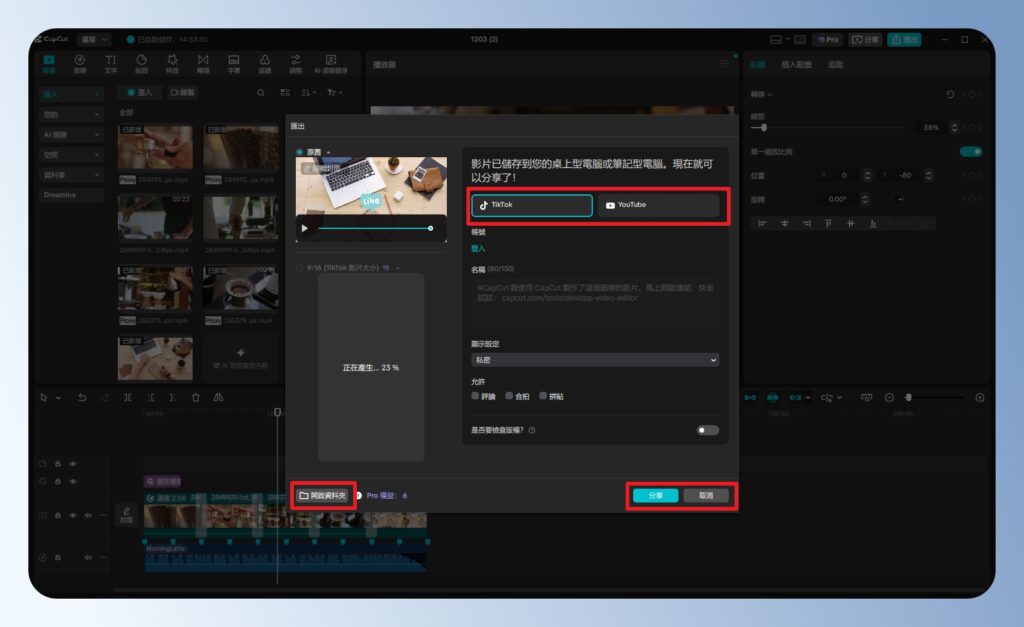Click the 貼圖 (Stickers) toolbar icon
Viewport: 1024px width, 627px height.
[x=141, y=65]
